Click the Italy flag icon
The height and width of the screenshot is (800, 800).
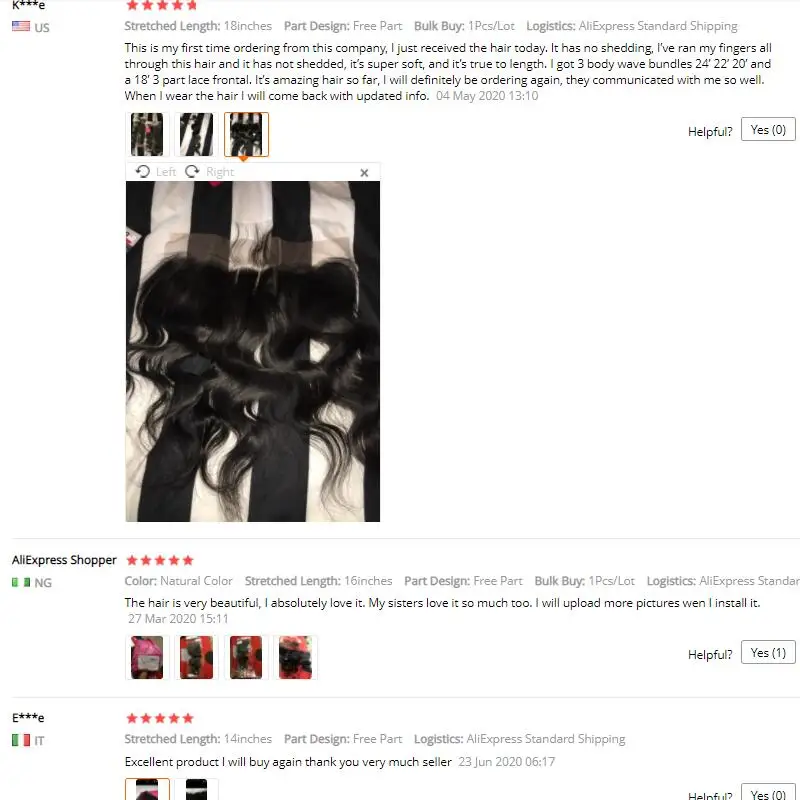[x=21, y=740]
